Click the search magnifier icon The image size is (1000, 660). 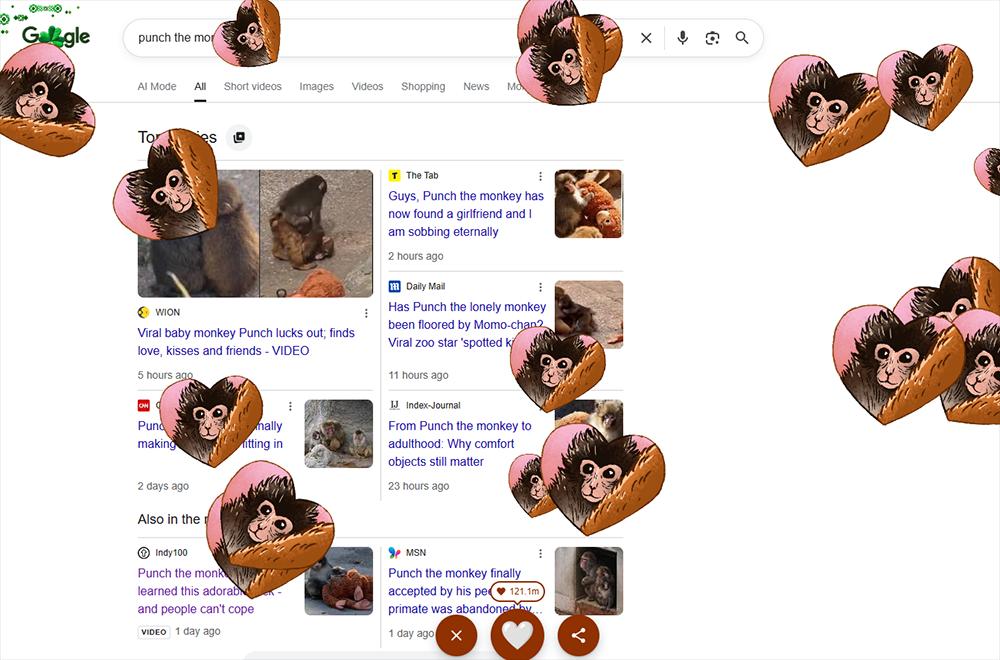742,37
